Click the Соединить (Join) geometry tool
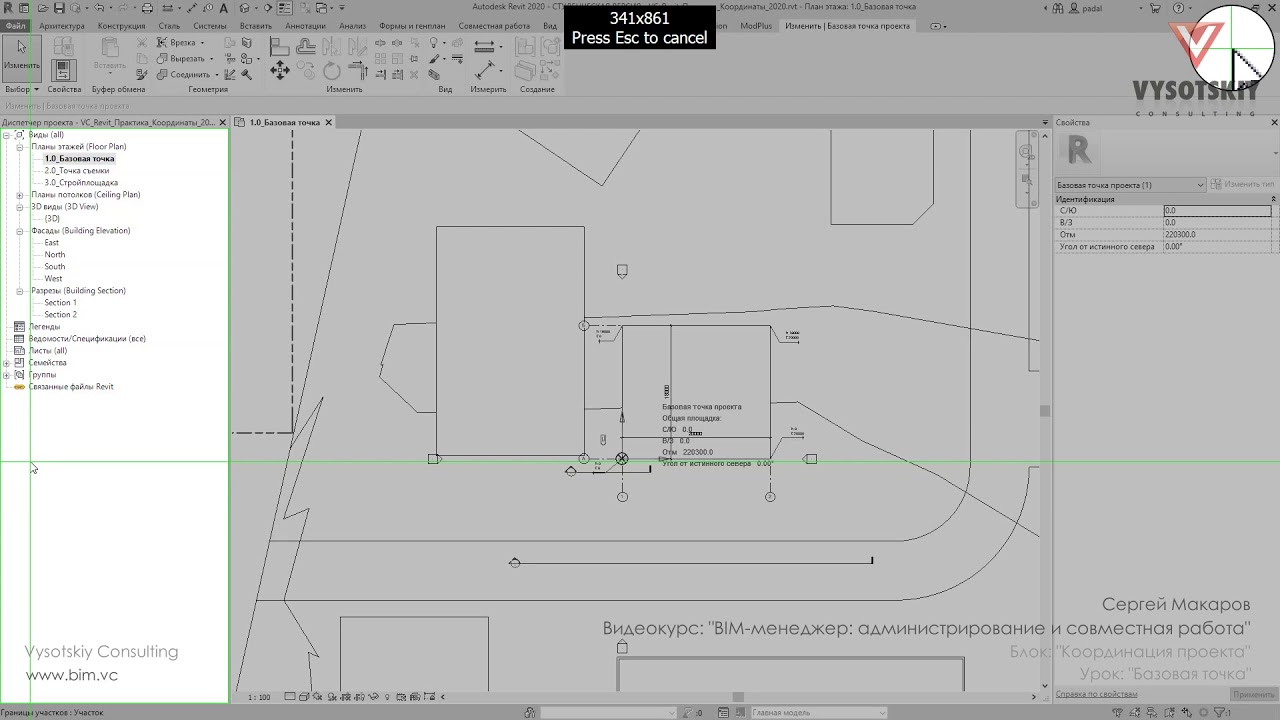This screenshot has height=720, width=1280. (x=187, y=74)
